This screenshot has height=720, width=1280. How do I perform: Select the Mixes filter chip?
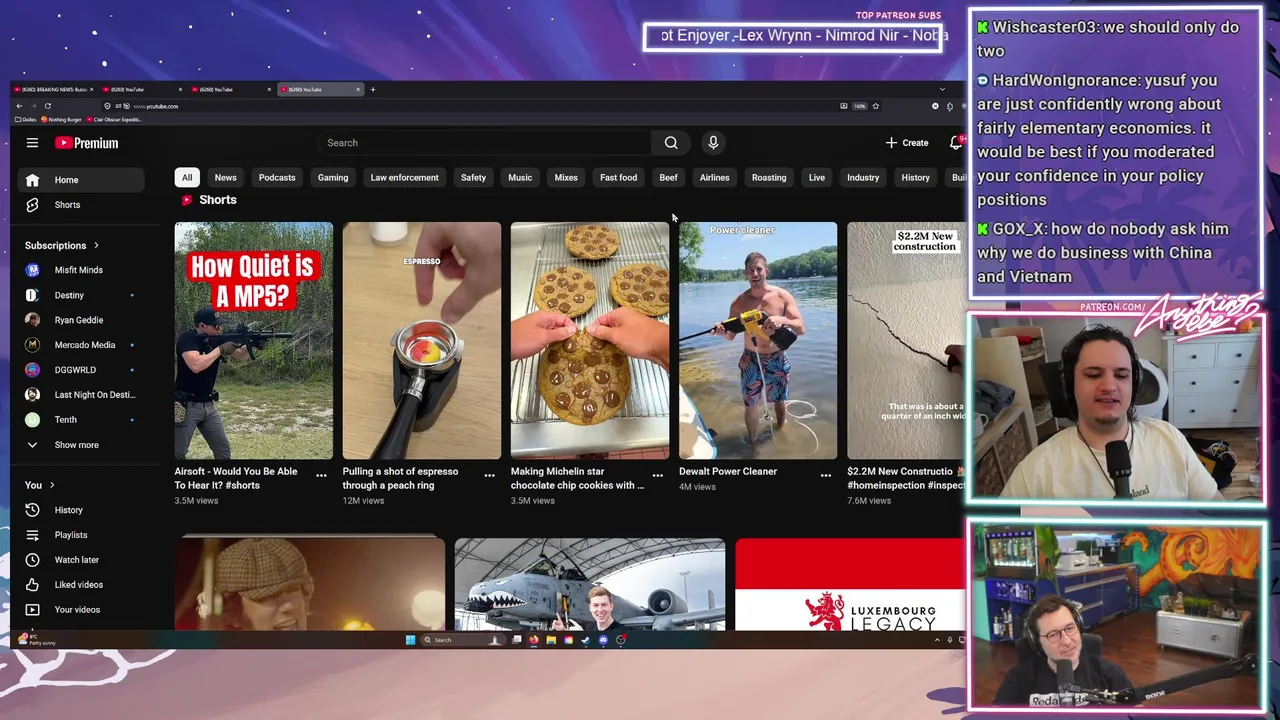click(x=566, y=177)
